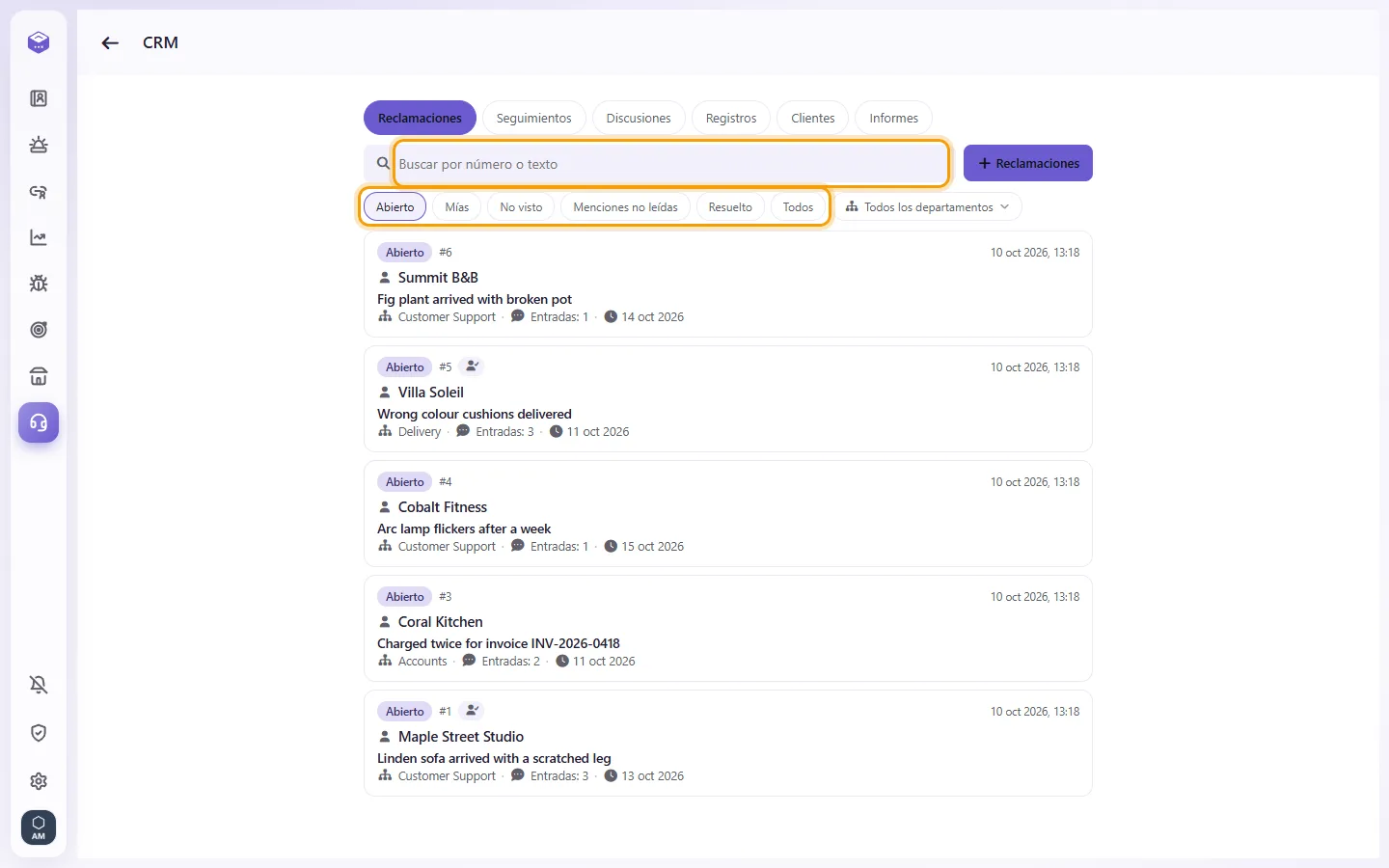Open the bug icon in sidebar
The width and height of the screenshot is (1389, 868).
point(39,284)
